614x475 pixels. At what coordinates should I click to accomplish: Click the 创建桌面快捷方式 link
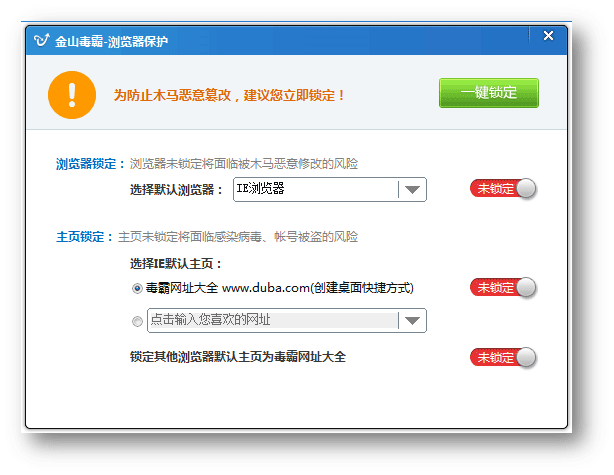click(363, 288)
